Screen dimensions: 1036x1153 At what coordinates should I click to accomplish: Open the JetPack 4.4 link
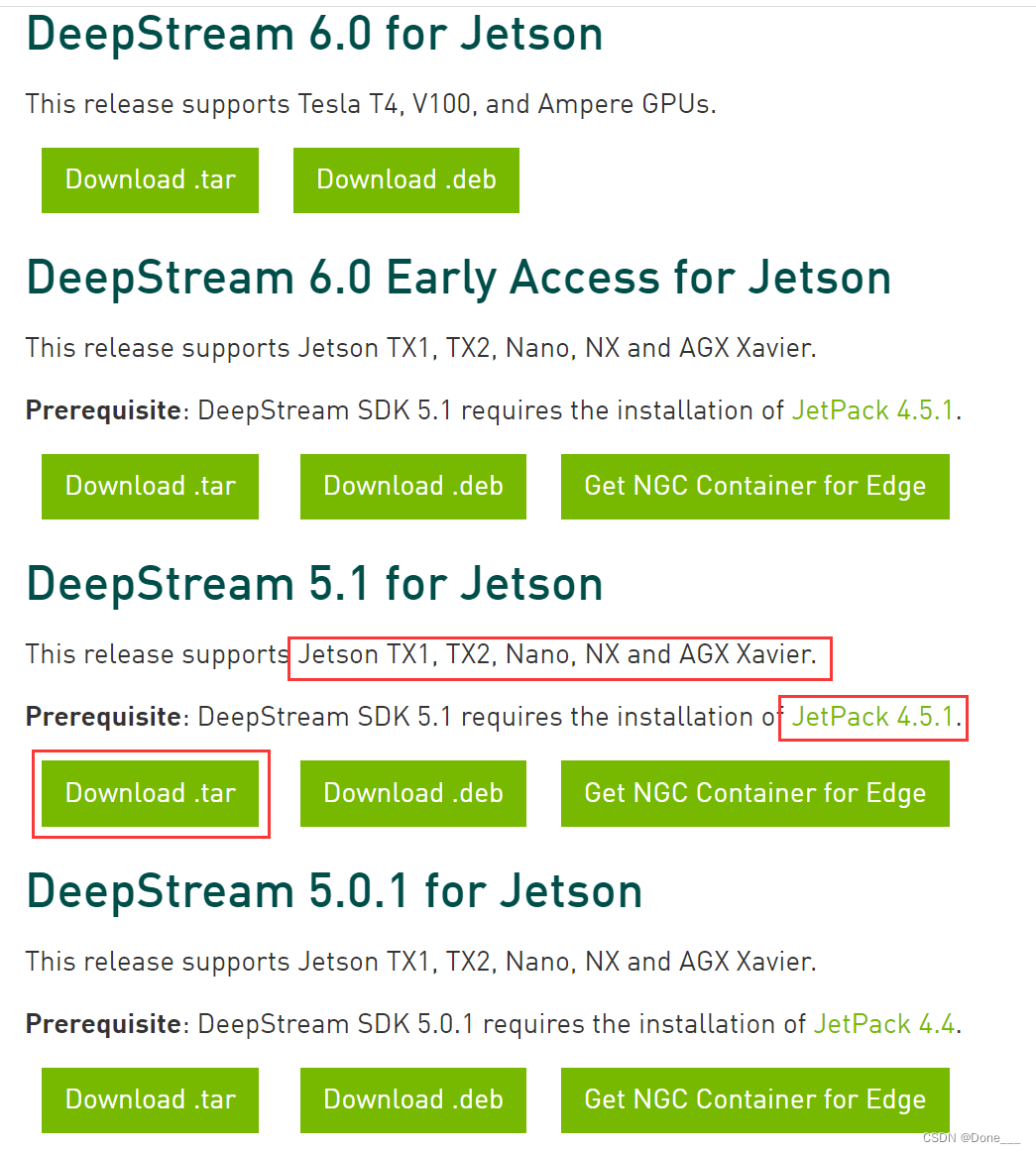(883, 1024)
